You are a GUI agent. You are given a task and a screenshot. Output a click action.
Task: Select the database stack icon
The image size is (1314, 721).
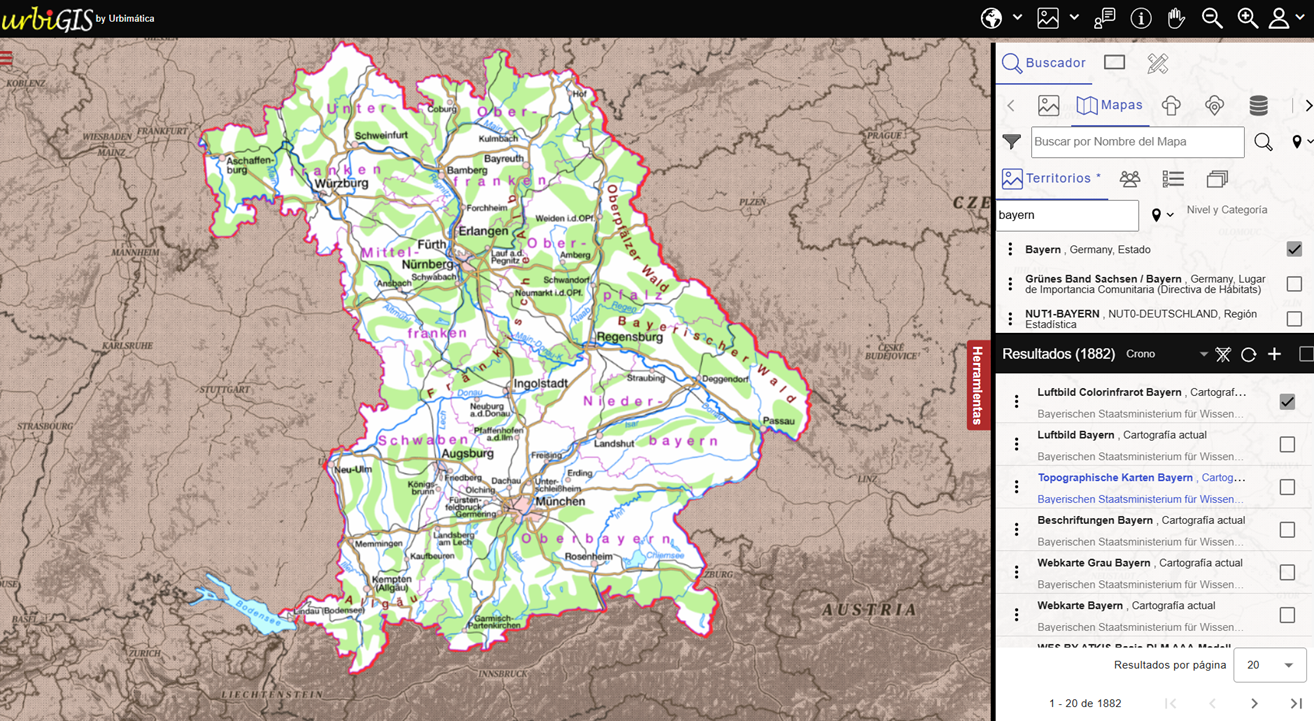[x=1258, y=105]
